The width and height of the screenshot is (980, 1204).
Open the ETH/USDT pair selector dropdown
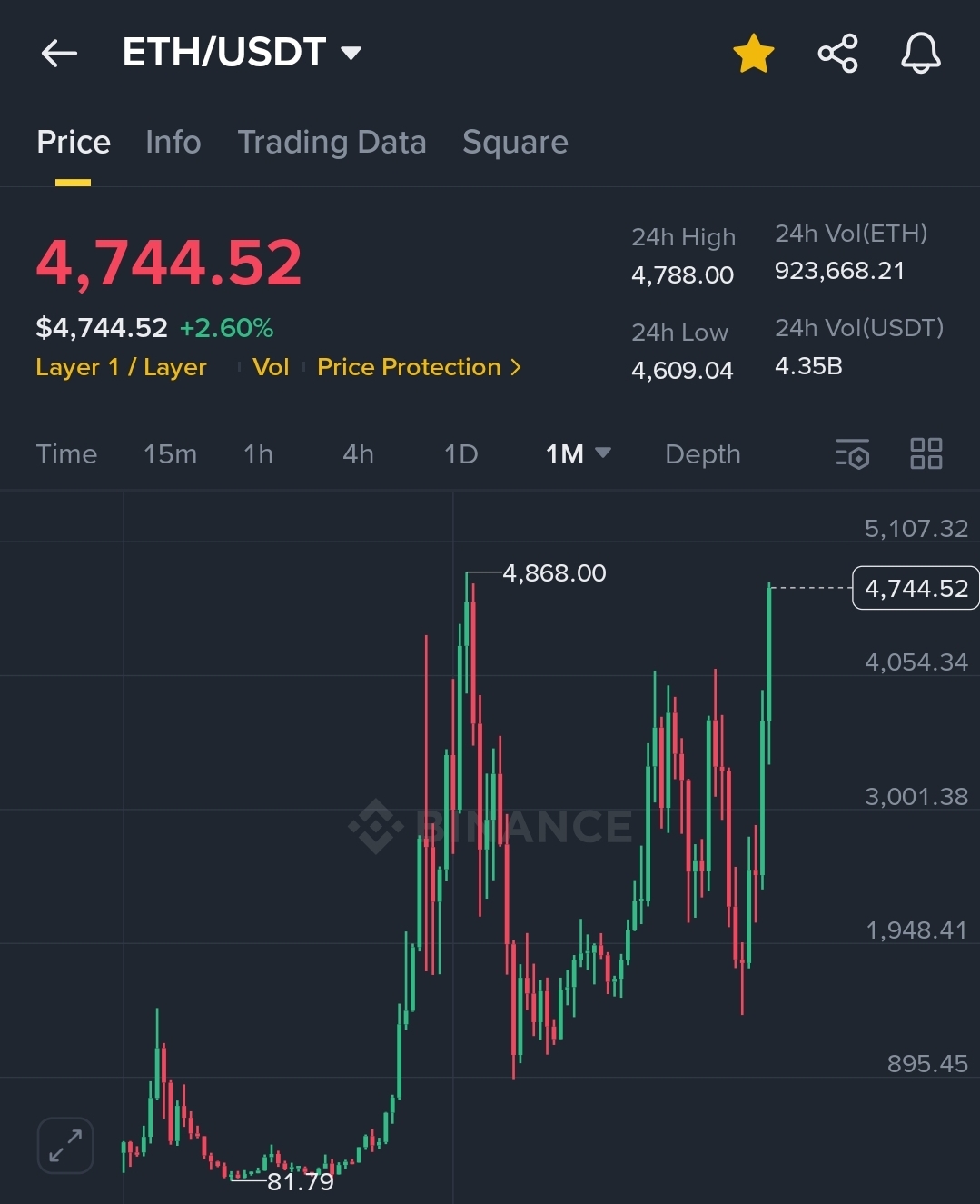242,53
